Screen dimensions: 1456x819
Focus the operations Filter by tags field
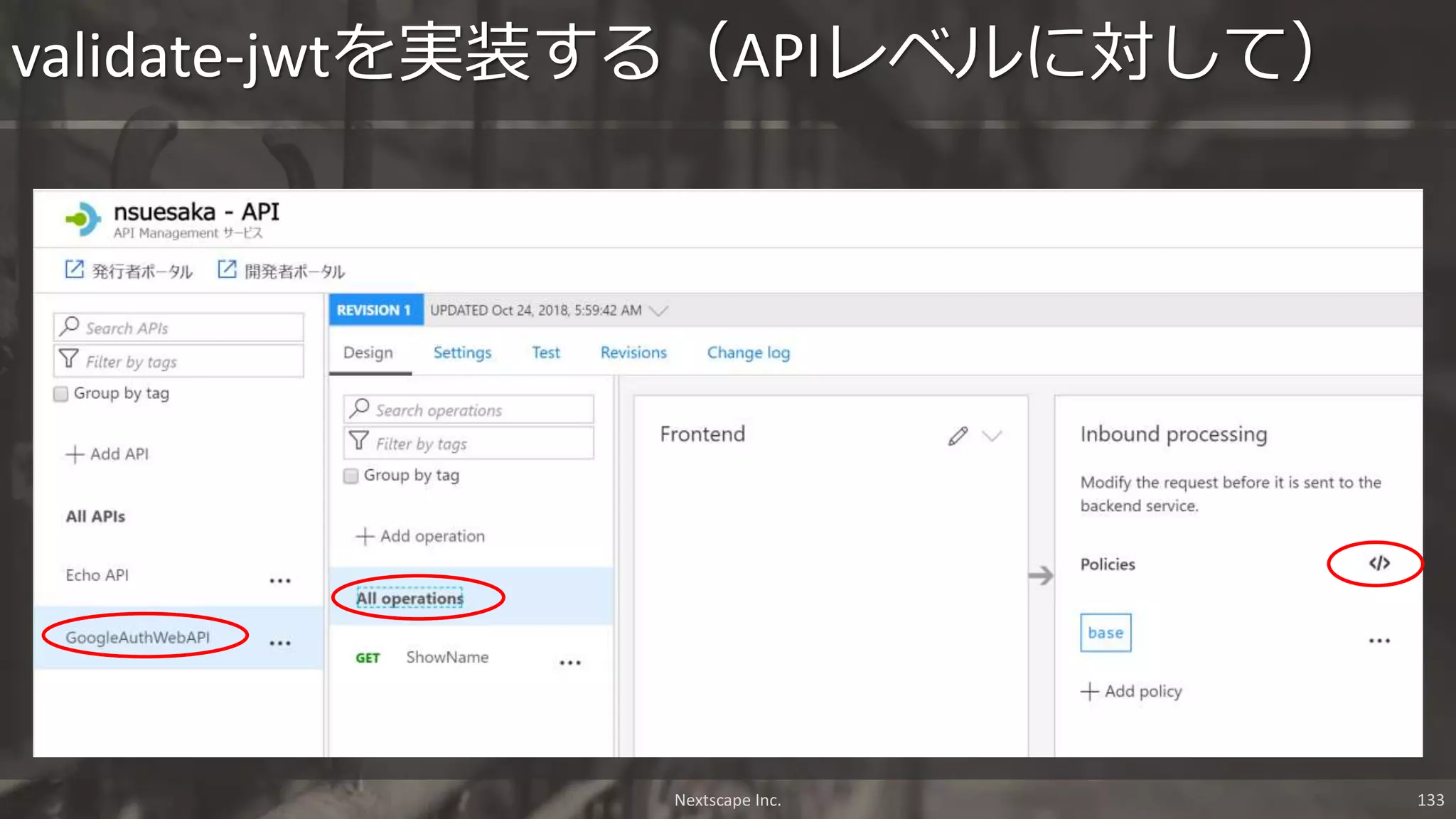(x=469, y=443)
